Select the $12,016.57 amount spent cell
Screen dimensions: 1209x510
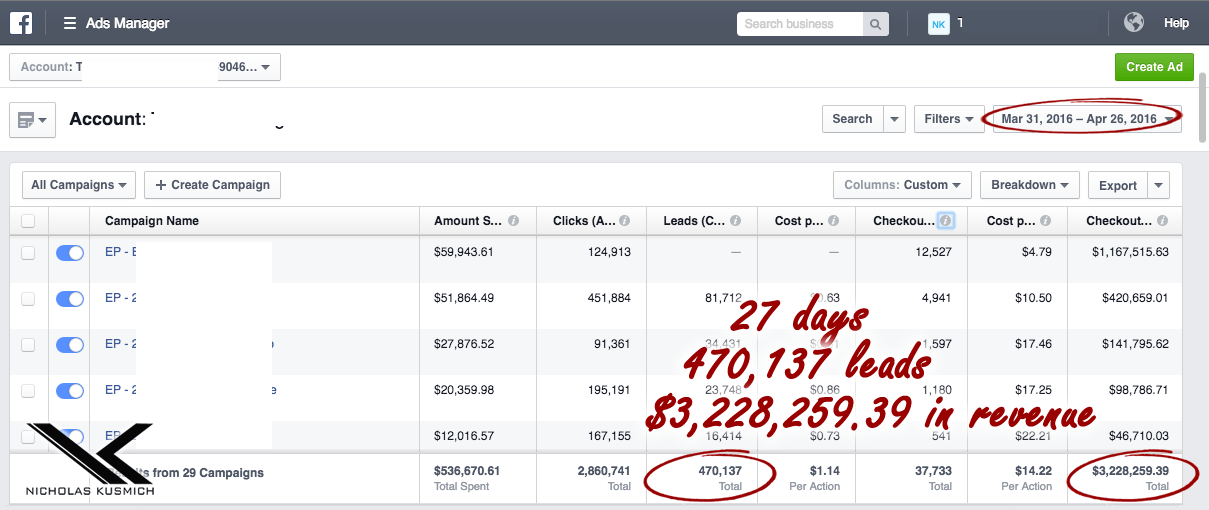pyautogui.click(x=464, y=436)
